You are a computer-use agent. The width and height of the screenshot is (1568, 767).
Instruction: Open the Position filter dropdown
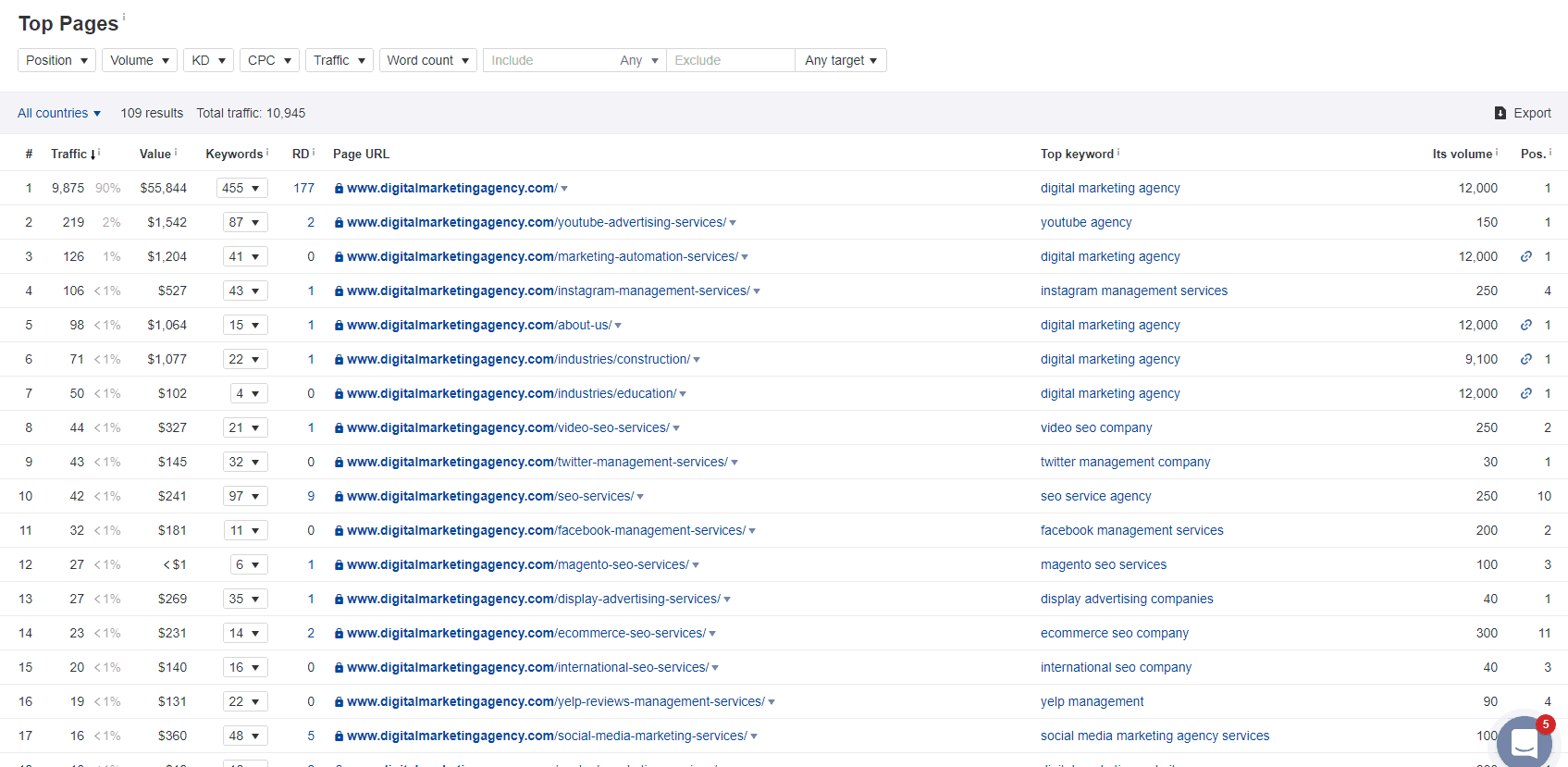coord(56,60)
